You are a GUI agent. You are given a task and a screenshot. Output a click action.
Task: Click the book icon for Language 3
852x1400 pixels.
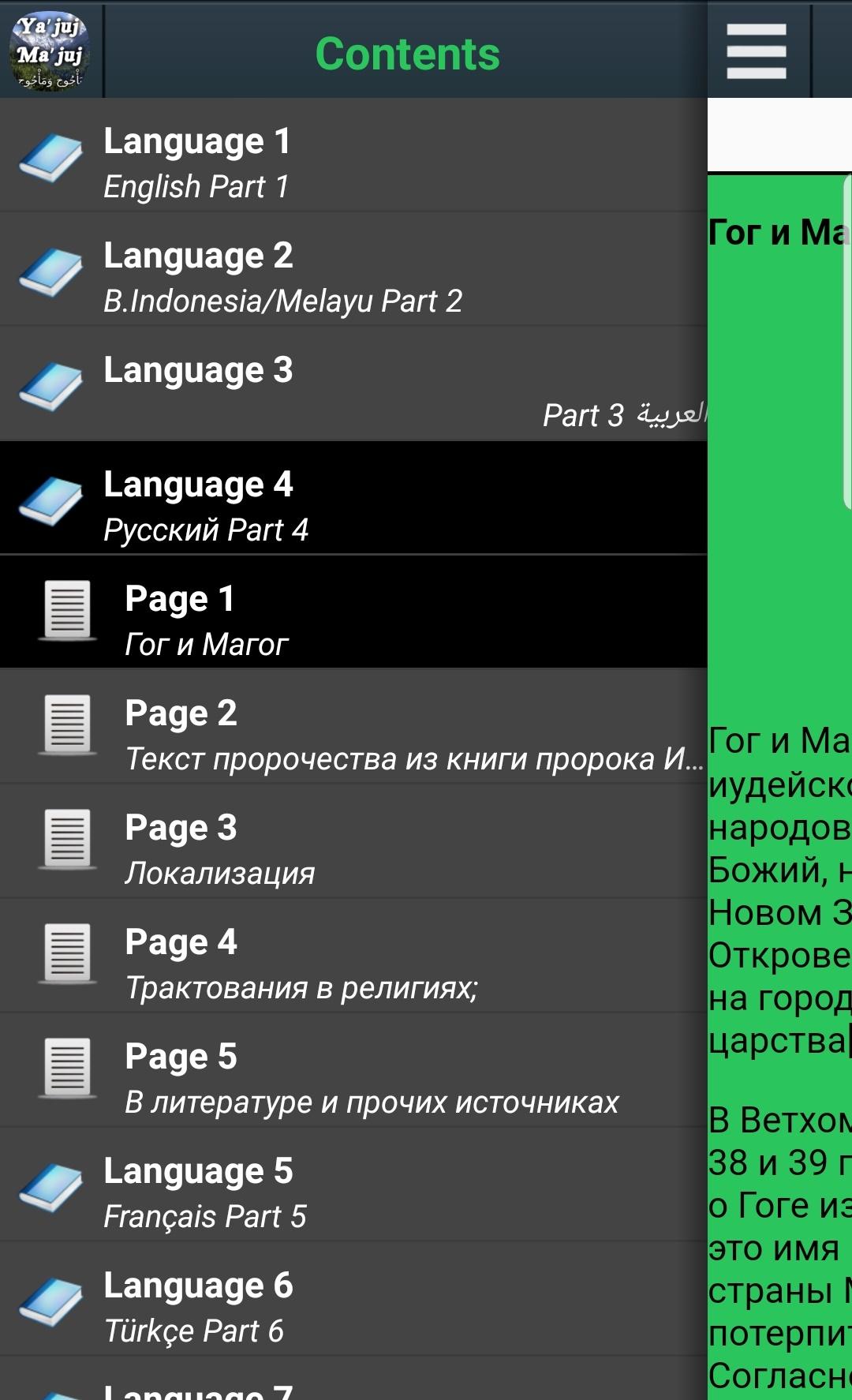[x=50, y=387]
